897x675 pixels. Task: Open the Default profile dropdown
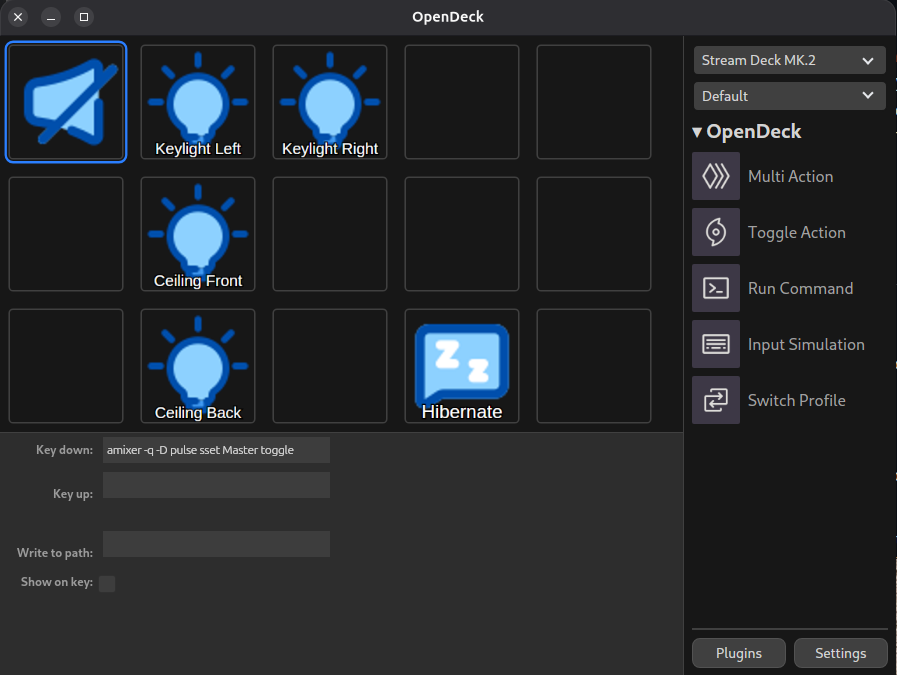tap(789, 96)
